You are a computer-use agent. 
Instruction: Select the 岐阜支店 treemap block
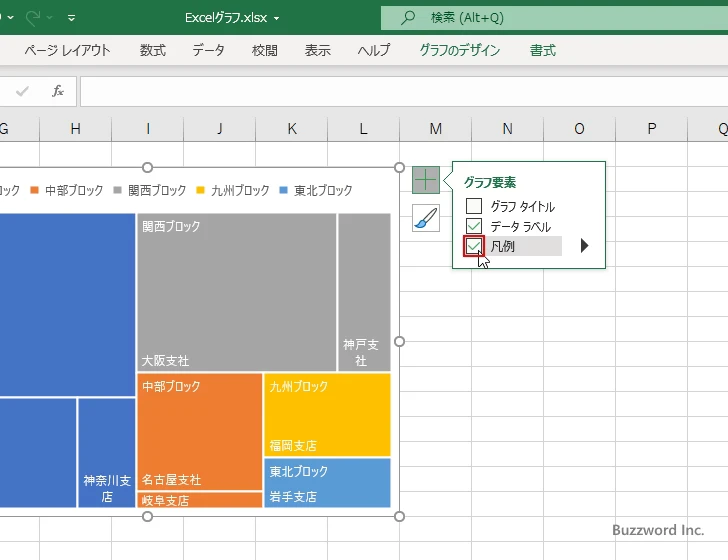click(200, 500)
